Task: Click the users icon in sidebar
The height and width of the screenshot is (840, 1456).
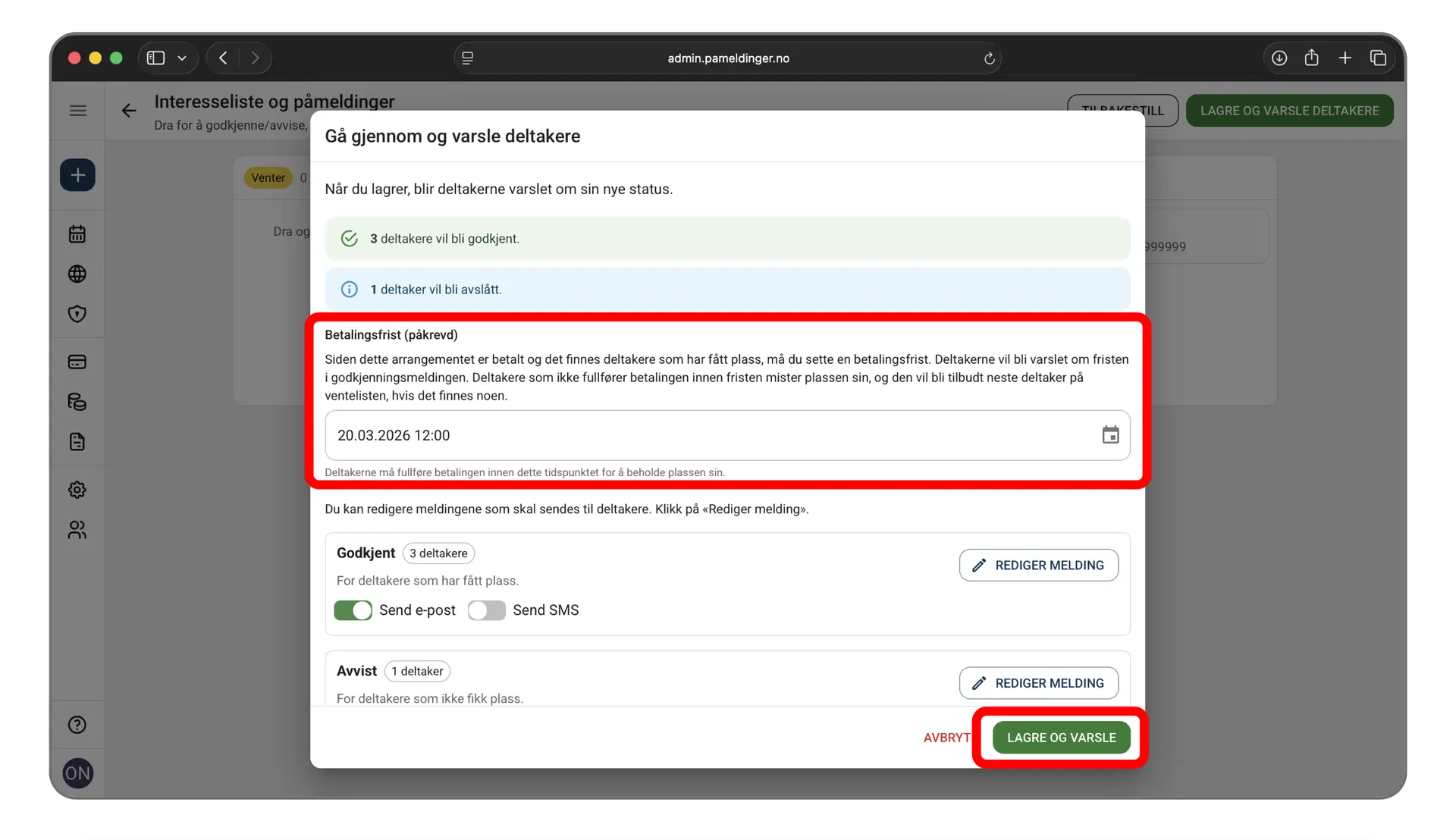Action: click(x=77, y=530)
